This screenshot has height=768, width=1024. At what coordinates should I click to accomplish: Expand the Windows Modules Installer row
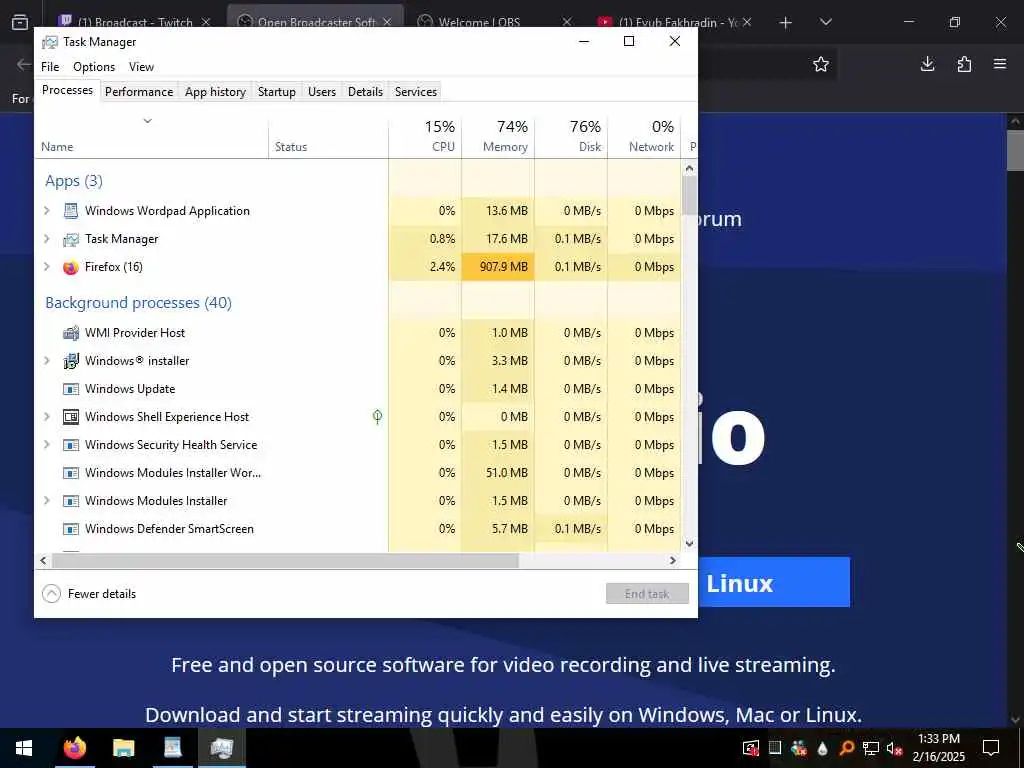tap(47, 501)
